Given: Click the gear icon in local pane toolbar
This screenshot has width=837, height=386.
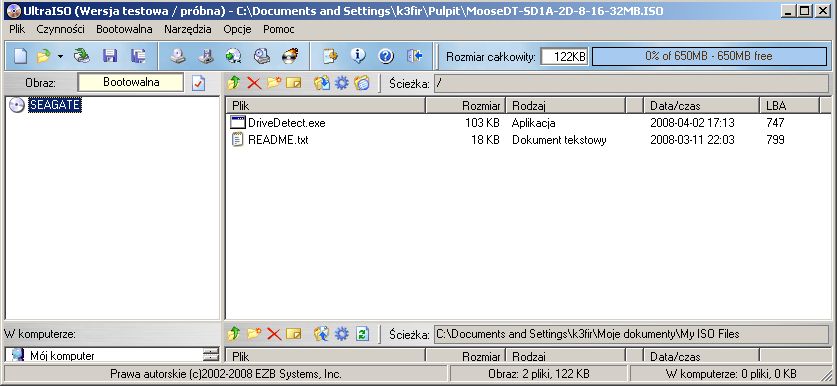Looking at the screenshot, I should [x=342, y=334].
